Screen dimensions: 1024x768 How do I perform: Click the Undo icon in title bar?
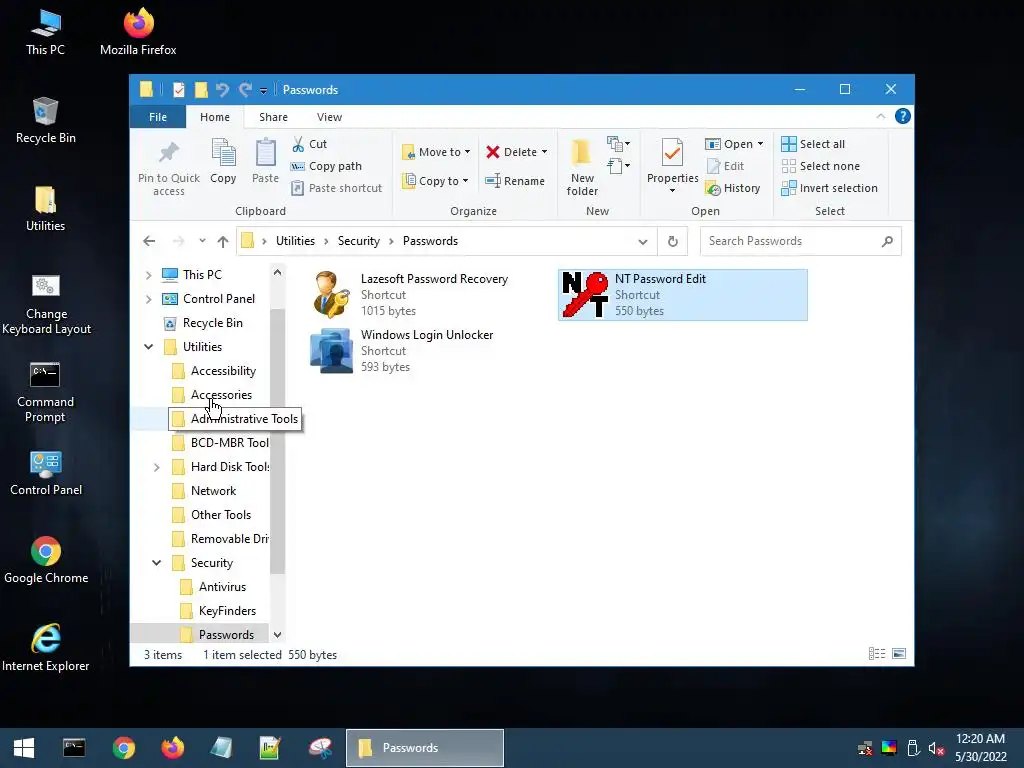[x=223, y=89]
